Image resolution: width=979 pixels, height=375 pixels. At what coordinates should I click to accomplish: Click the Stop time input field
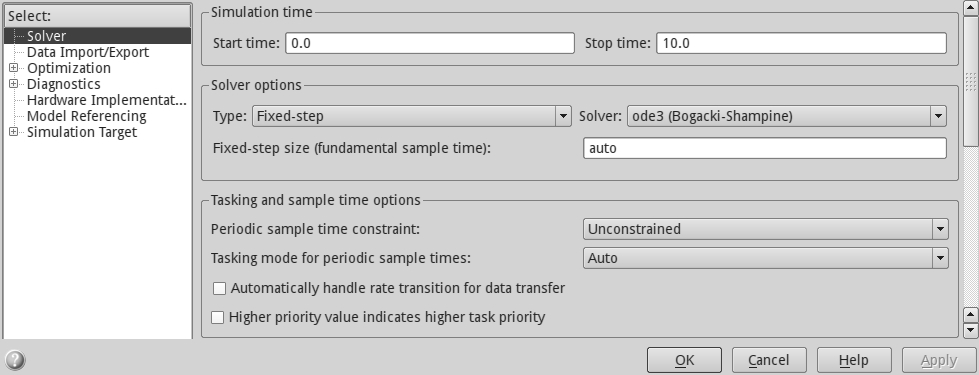[x=801, y=43]
